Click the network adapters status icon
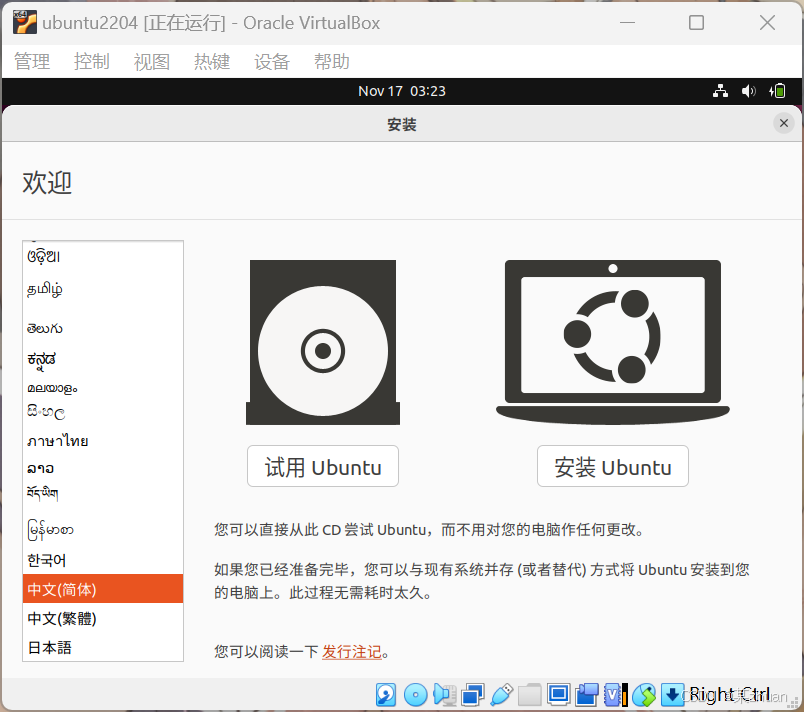This screenshot has height=712, width=804. point(473,695)
